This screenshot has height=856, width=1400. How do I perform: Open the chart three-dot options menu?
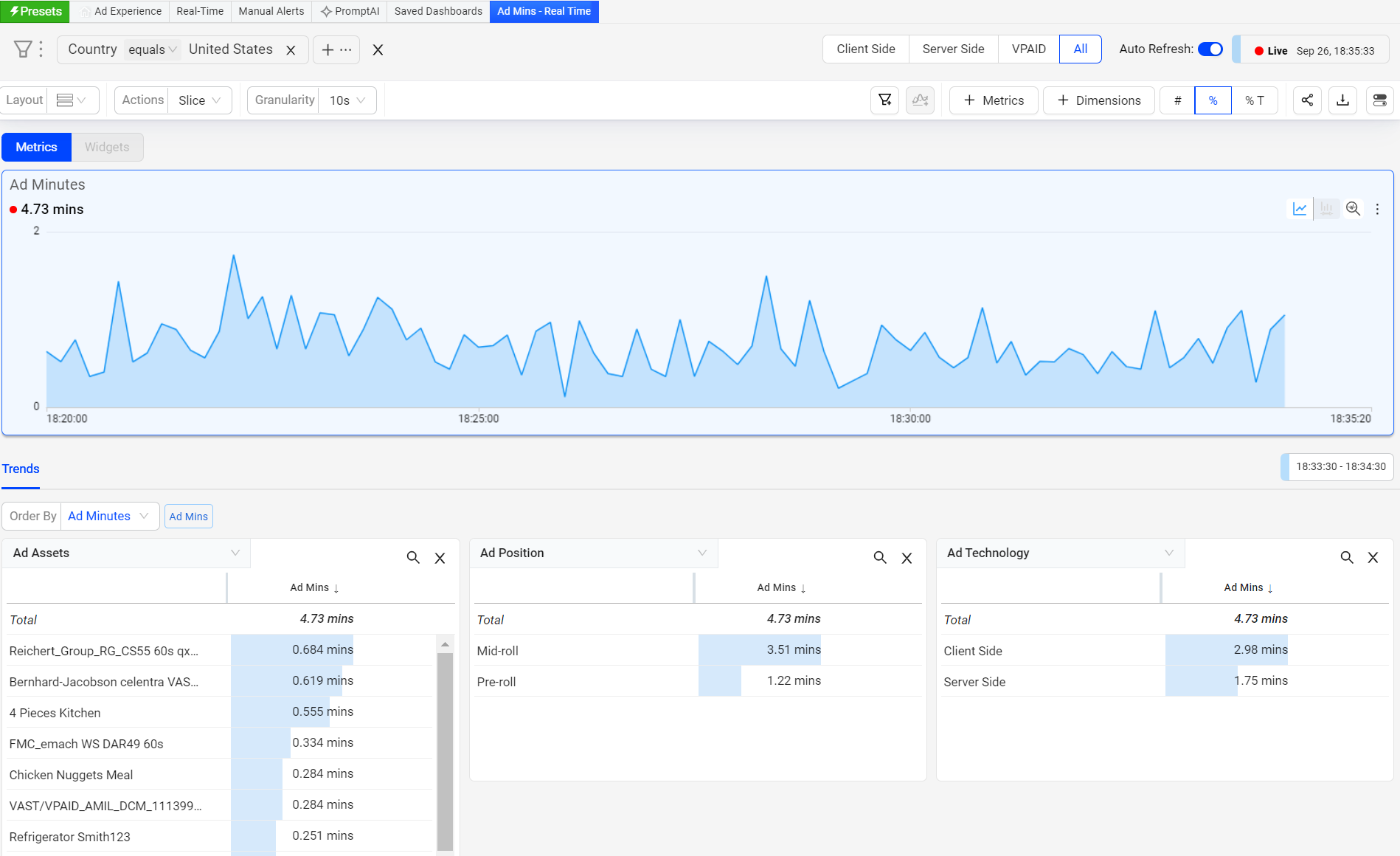tap(1377, 209)
